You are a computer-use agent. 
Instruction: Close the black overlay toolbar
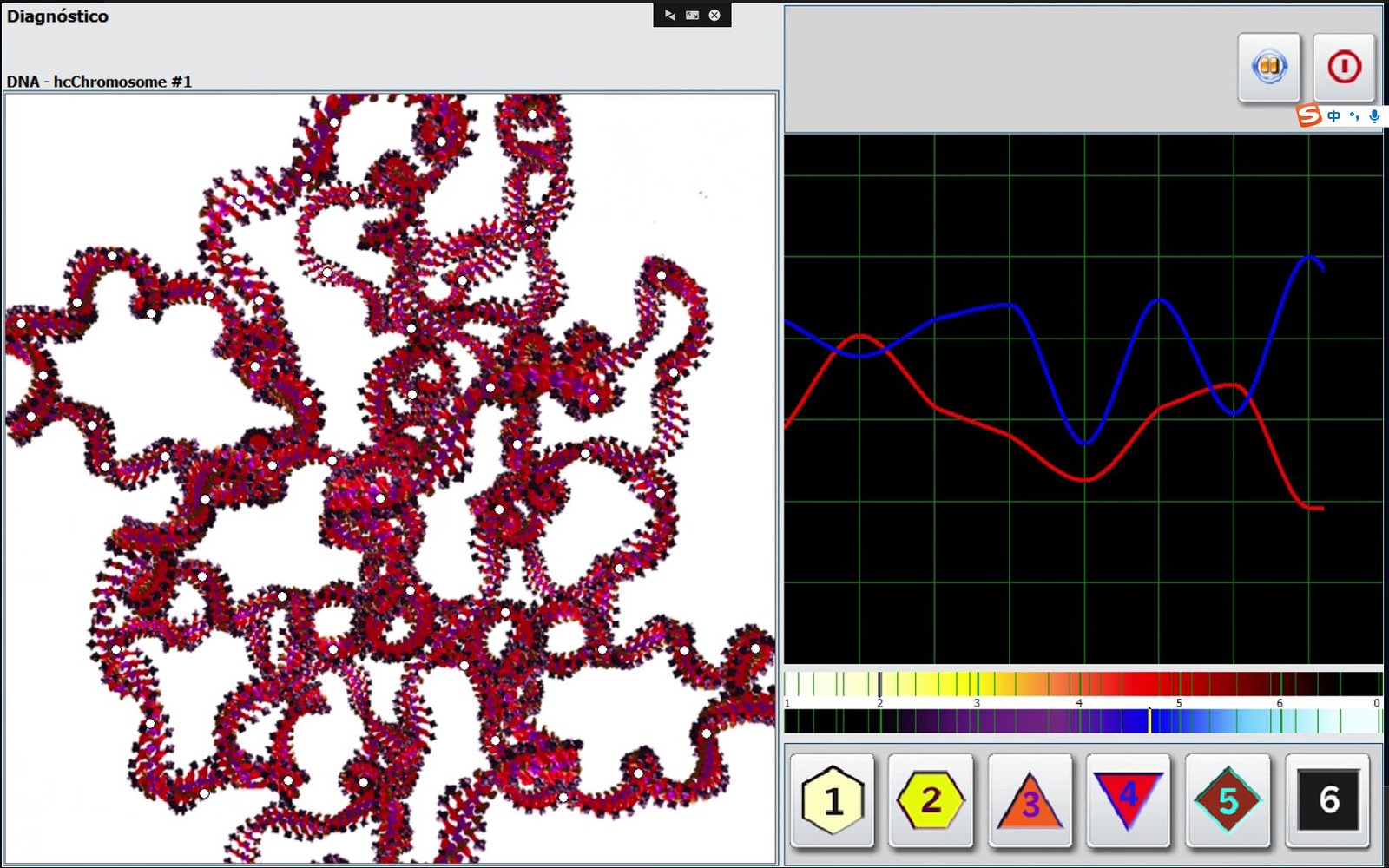point(714,16)
